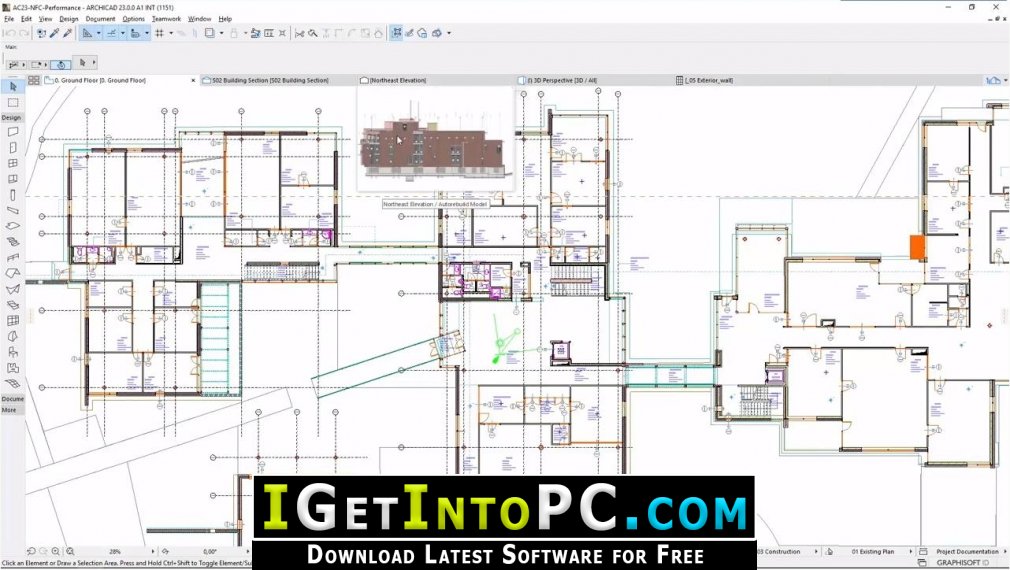Open the zoom percentage dropdown arrow
Viewport: 1010px width, 570px height.
click(153, 552)
